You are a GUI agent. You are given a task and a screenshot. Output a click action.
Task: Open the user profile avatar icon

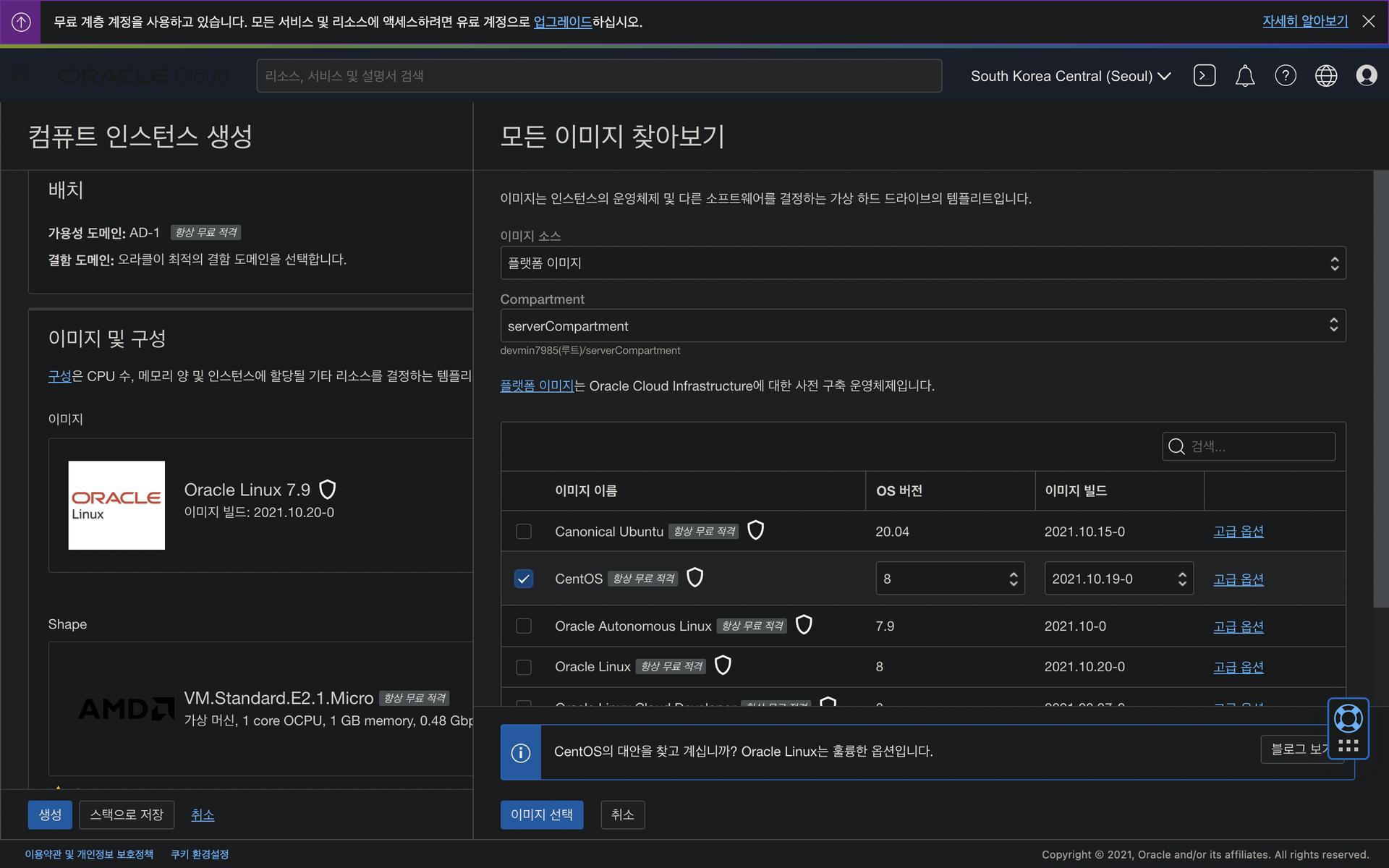click(x=1366, y=75)
